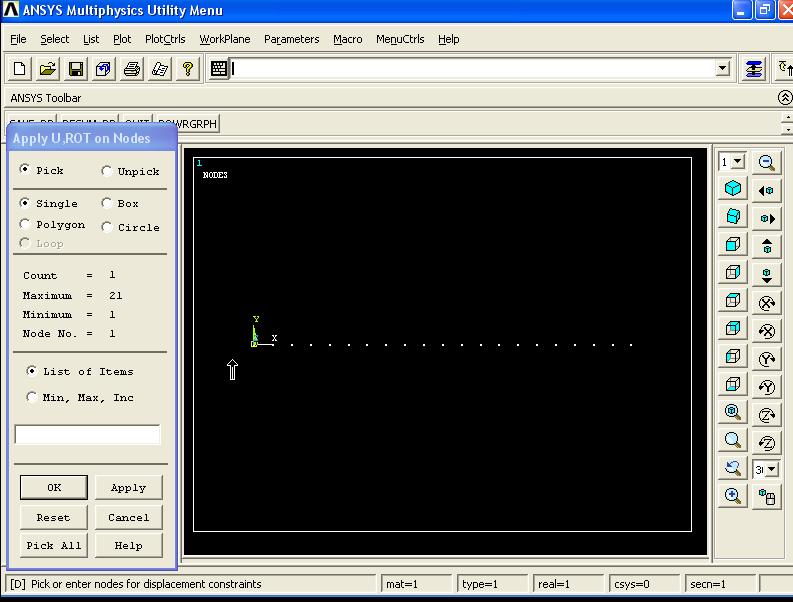This screenshot has width=793, height=602.
Task: Click the printer image capture icon
Action: point(132,68)
